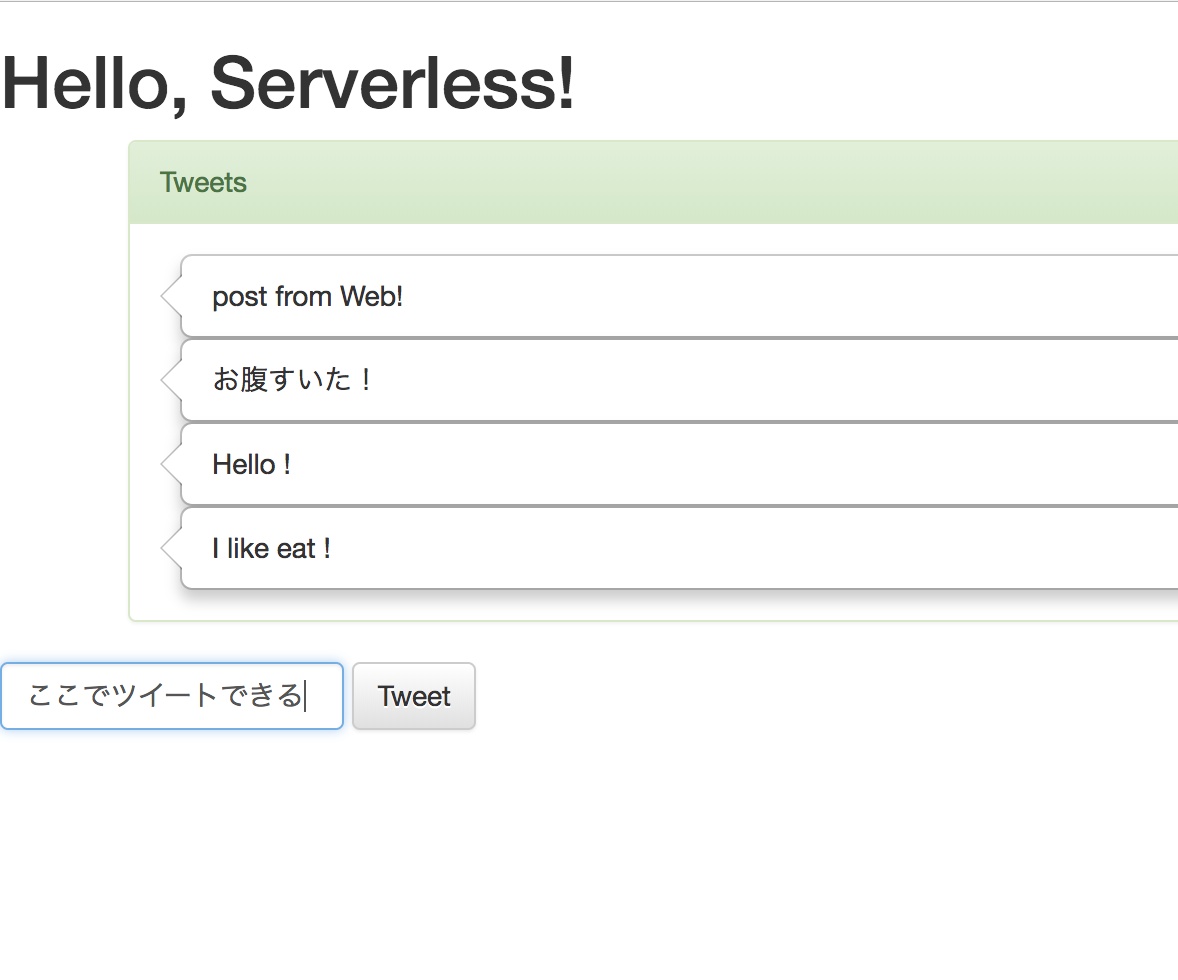Select the 'お腹すいた！' tweet bubble
The height and width of the screenshot is (980, 1178).
coord(679,380)
